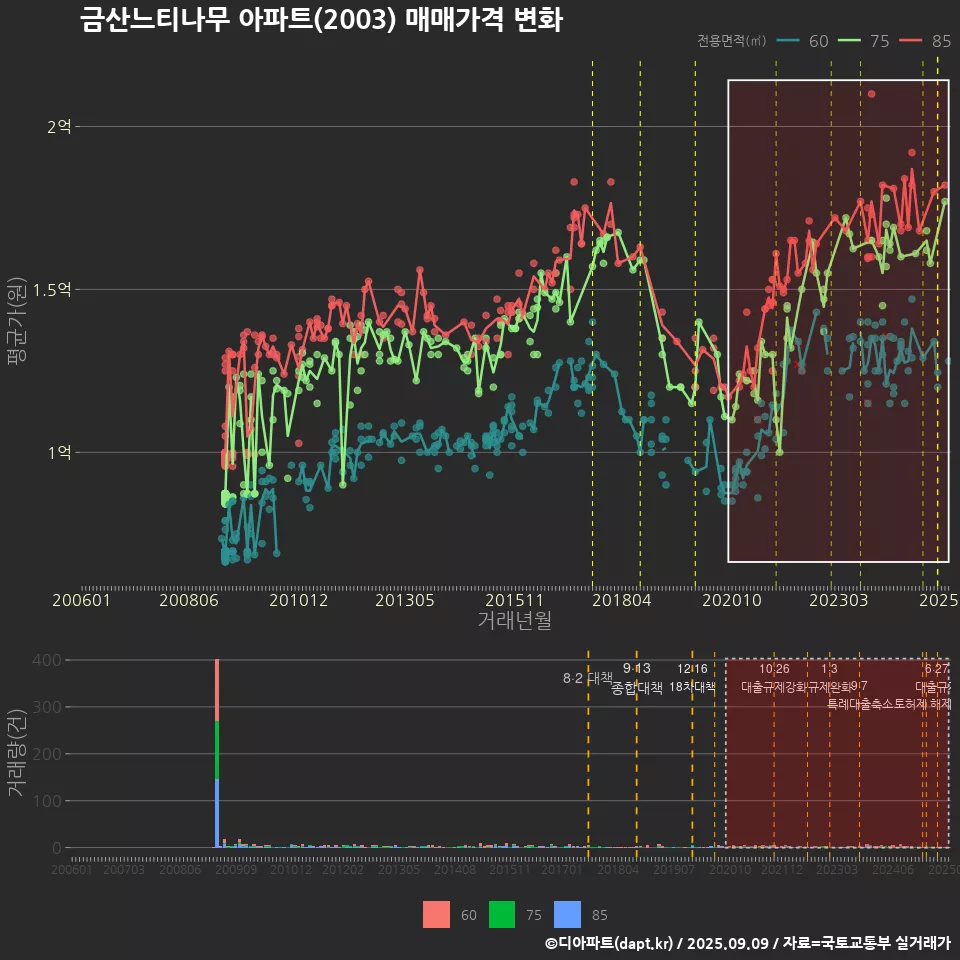
Task: Click the 거래량(건) volume axis title
Action: (x=17, y=754)
